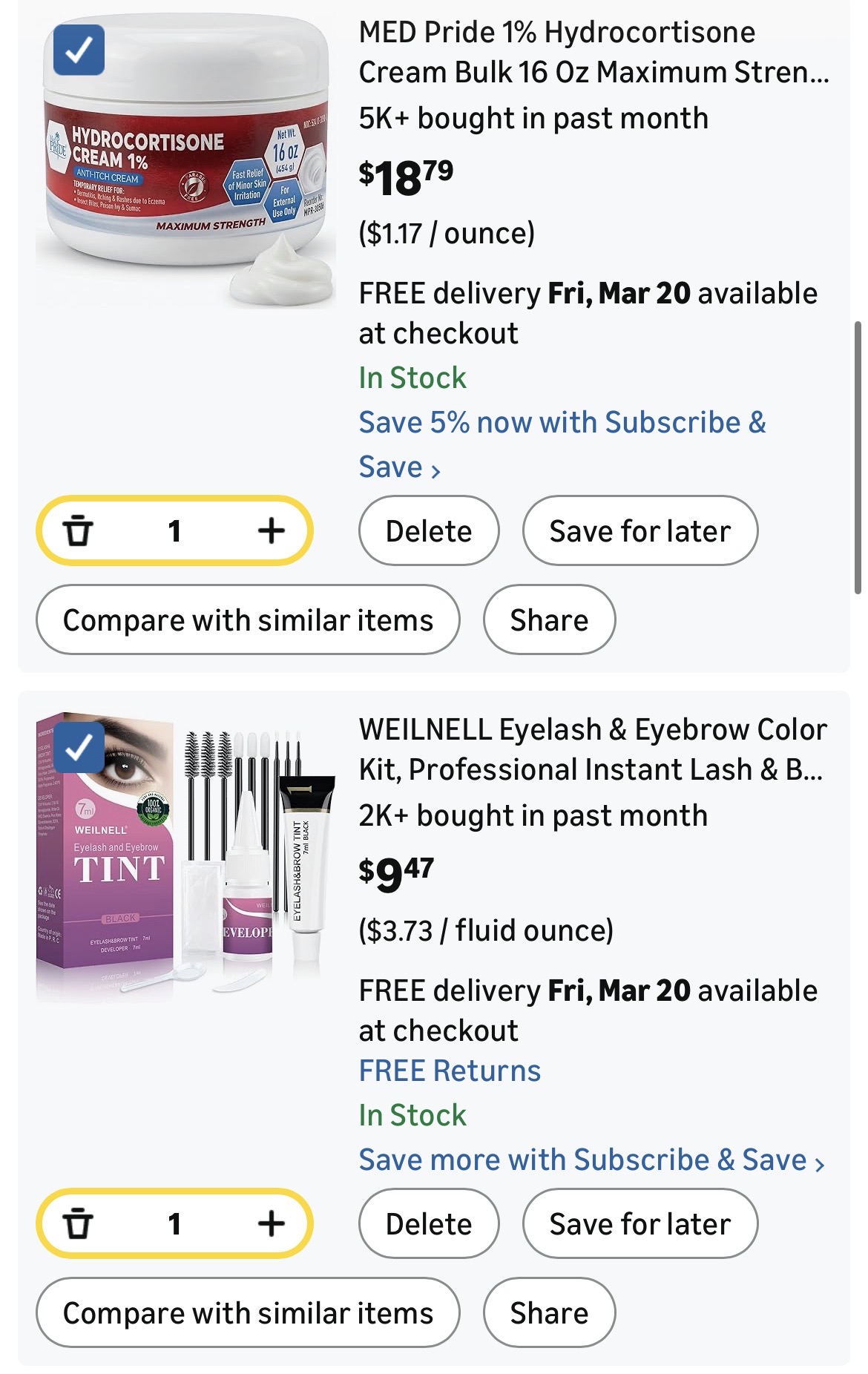Click trash icon for Hydrocortisone cream

[78, 530]
